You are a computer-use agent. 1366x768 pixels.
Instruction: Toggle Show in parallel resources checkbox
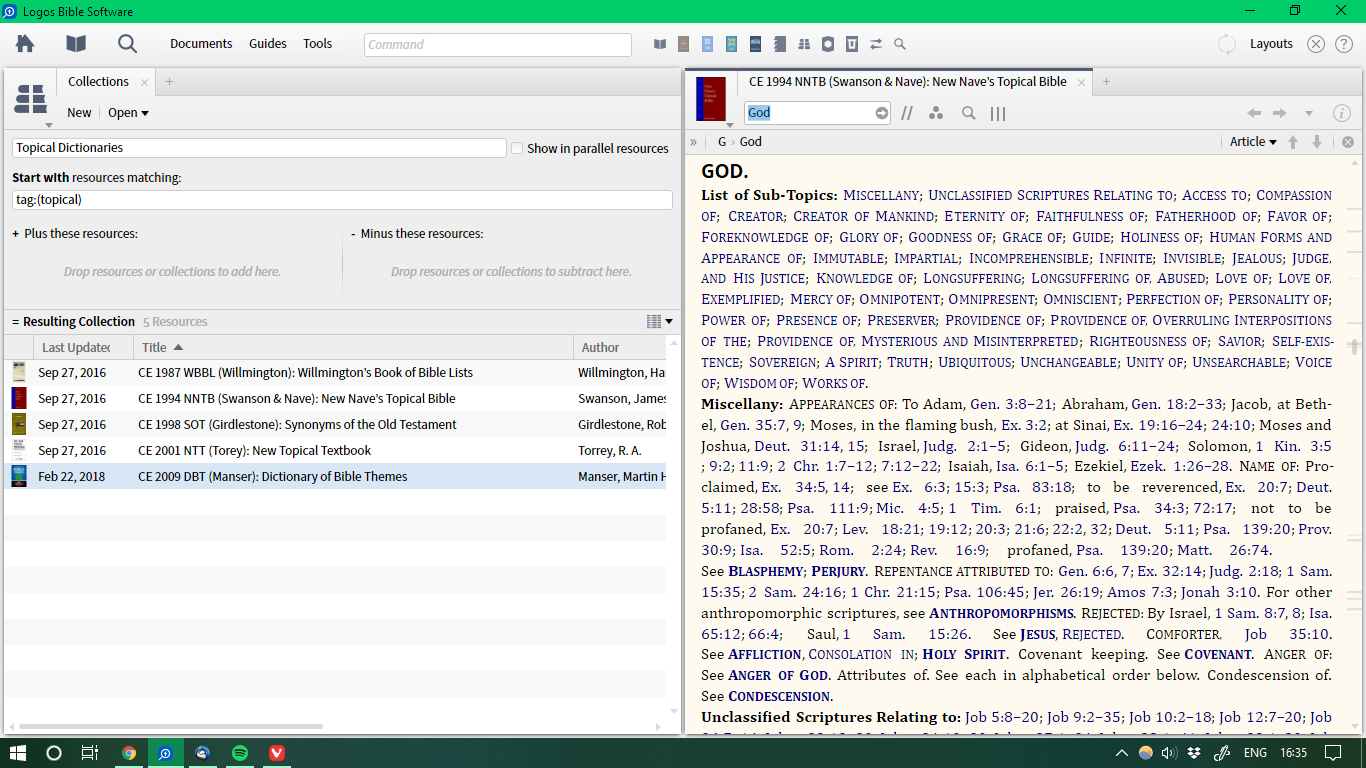click(517, 148)
